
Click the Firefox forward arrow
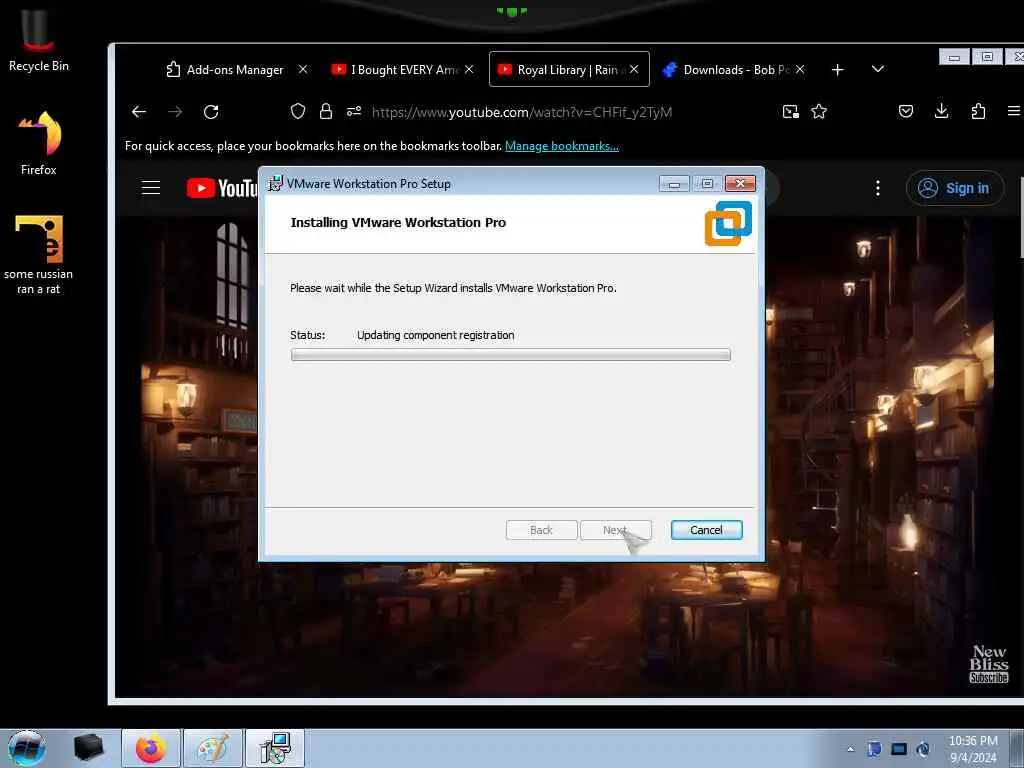pos(175,112)
